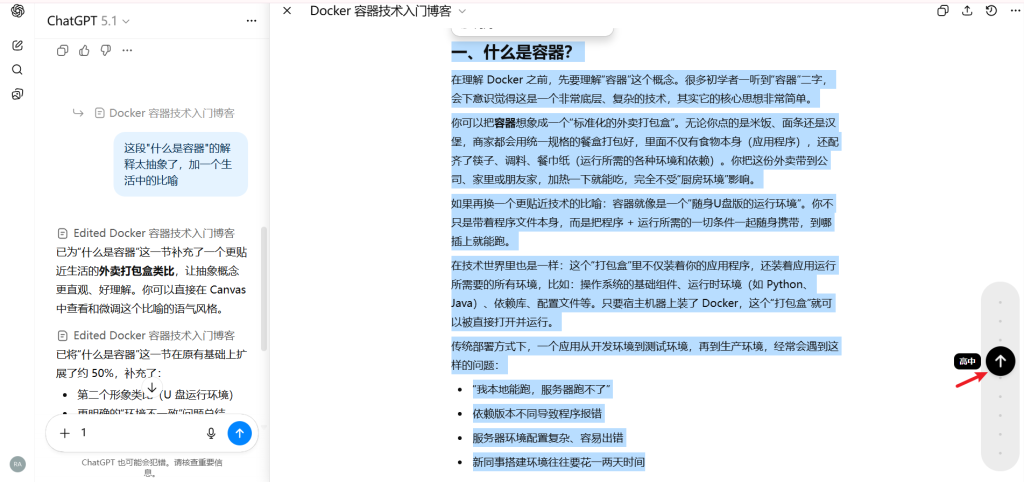1024x482 pixels.
Task: Copy the canvas content
Action: coord(943,10)
